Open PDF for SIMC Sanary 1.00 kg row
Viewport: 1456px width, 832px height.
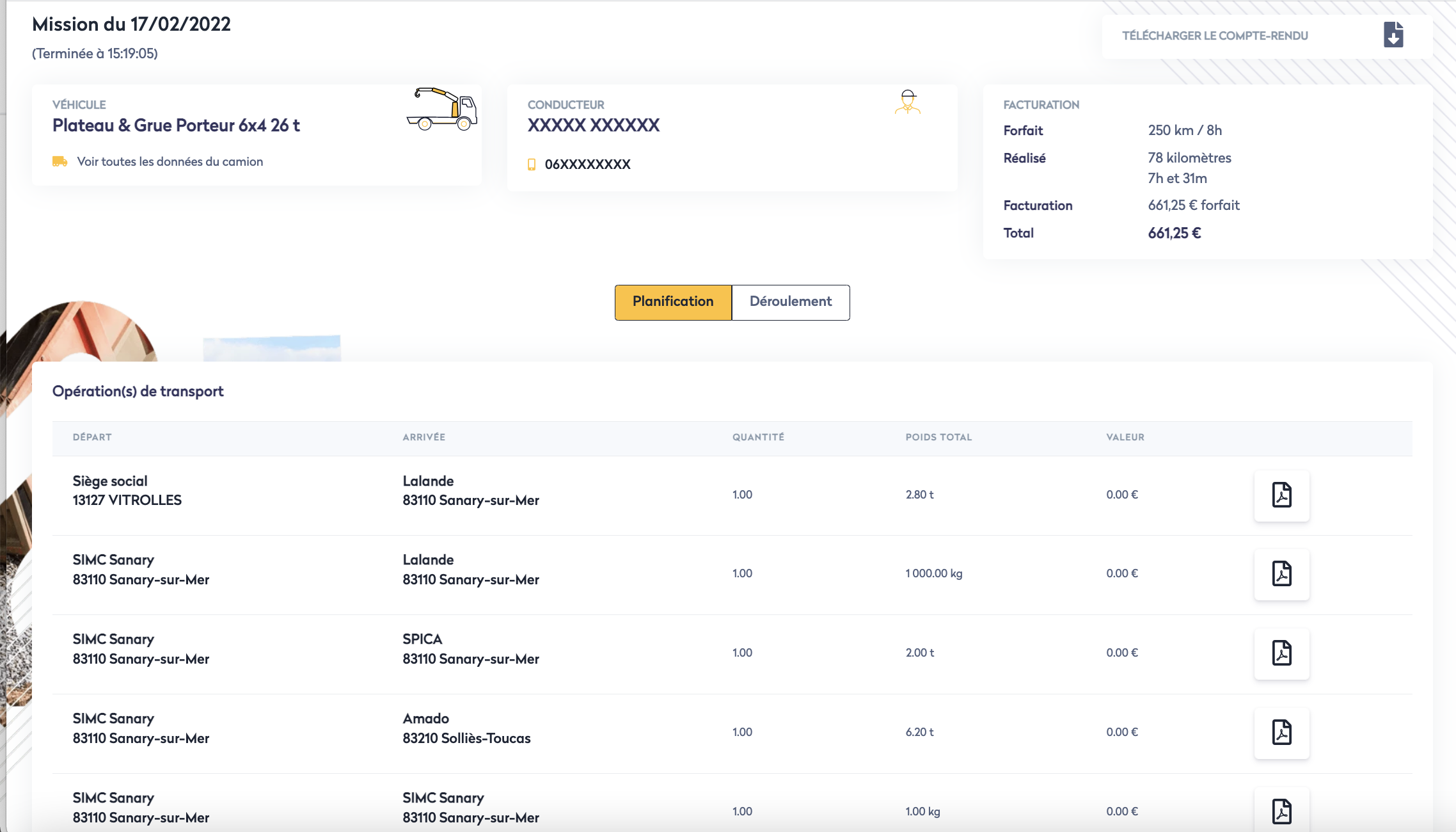click(x=1281, y=811)
